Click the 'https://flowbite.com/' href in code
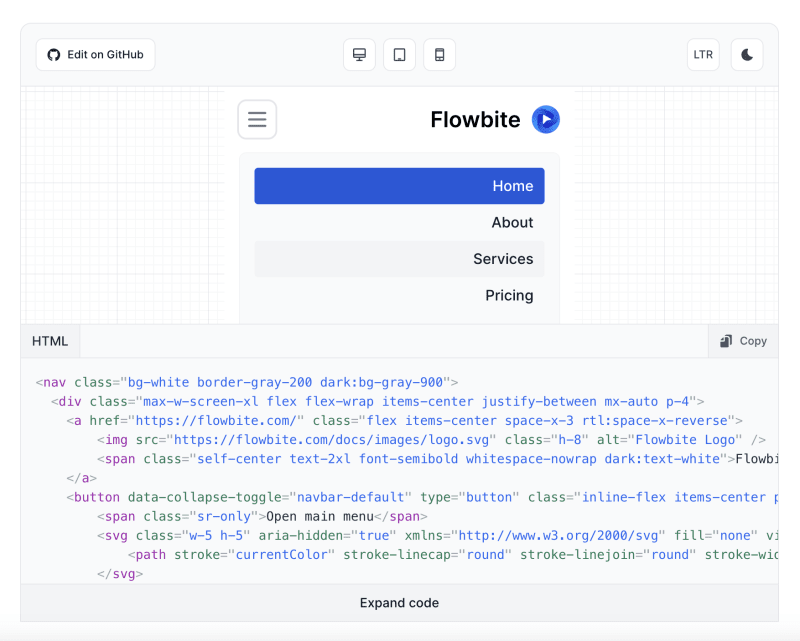800x641 pixels. tap(216, 421)
